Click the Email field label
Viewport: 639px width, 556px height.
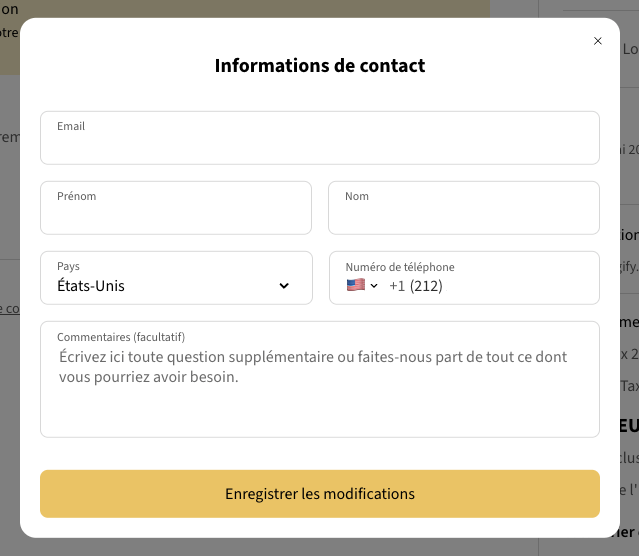pos(71,127)
